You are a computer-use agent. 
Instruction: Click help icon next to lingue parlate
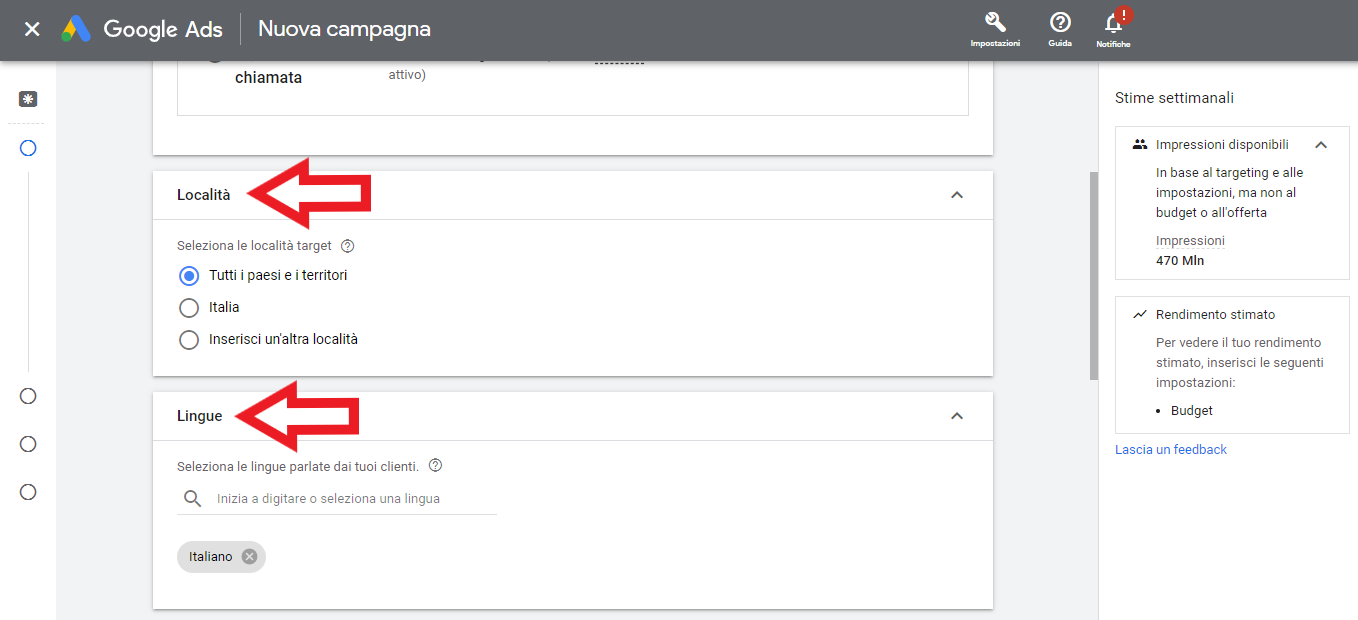pyautogui.click(x=435, y=466)
